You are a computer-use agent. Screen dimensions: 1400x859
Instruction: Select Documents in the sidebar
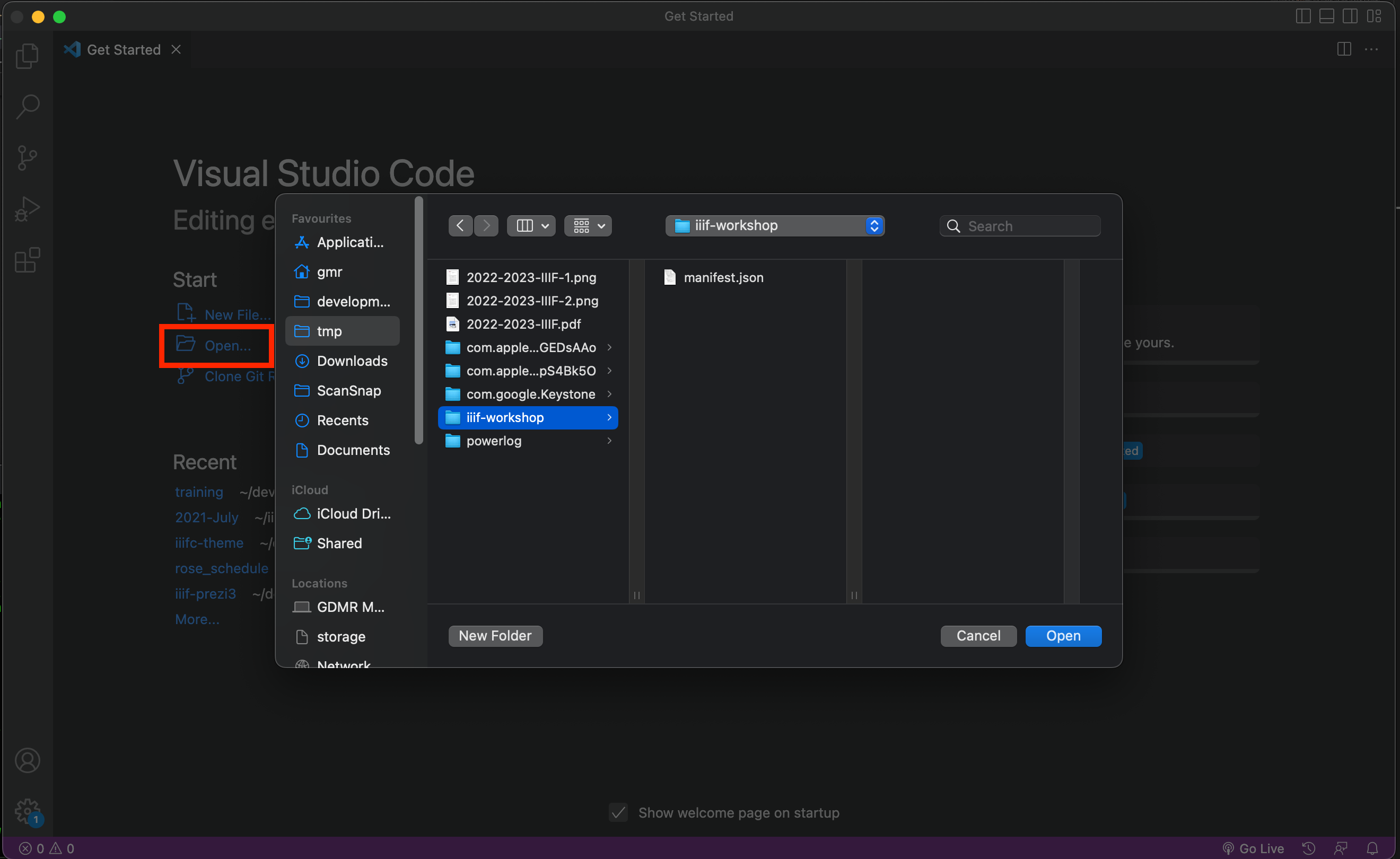(343, 450)
